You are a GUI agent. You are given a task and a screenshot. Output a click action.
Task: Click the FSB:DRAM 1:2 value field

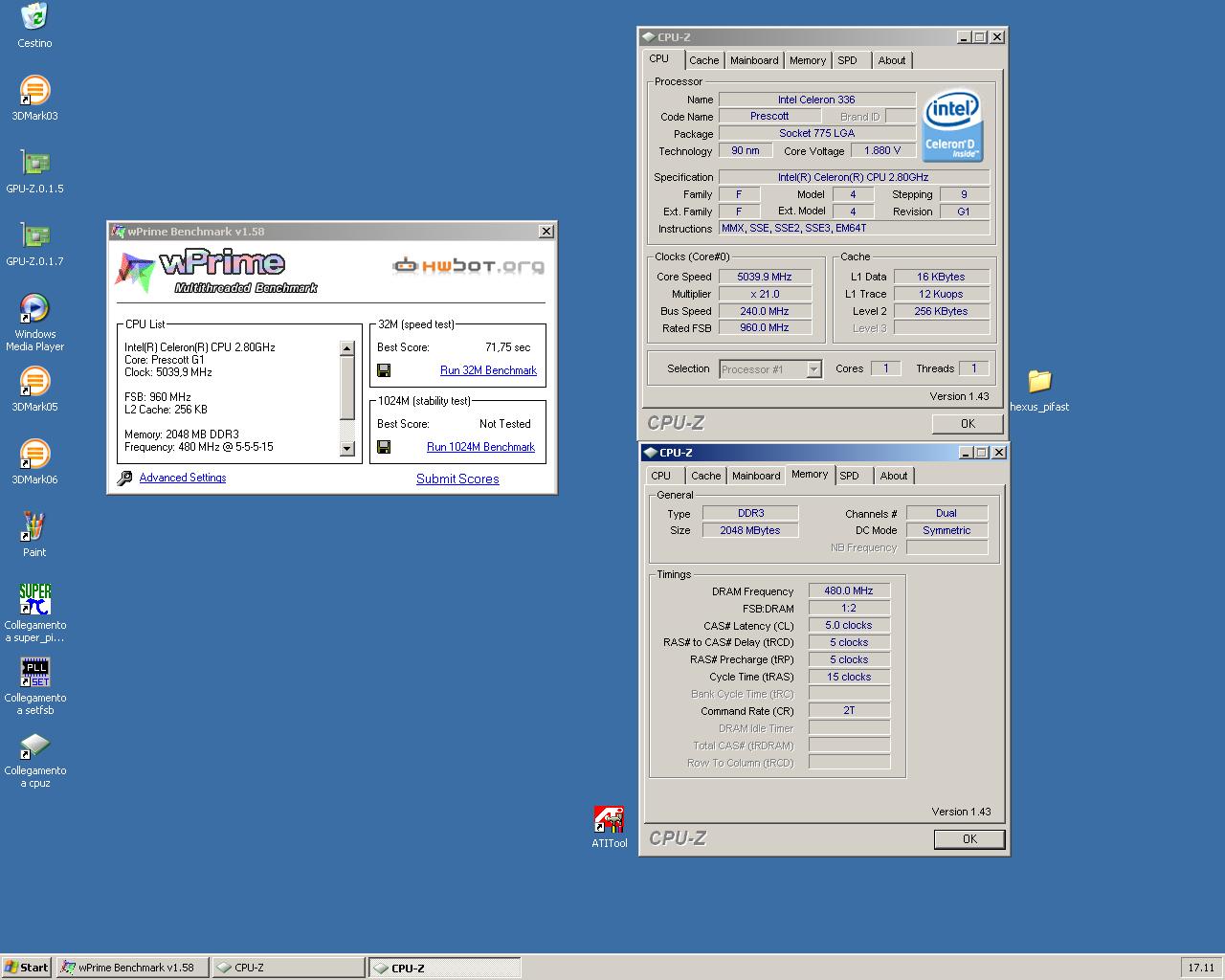(849, 608)
